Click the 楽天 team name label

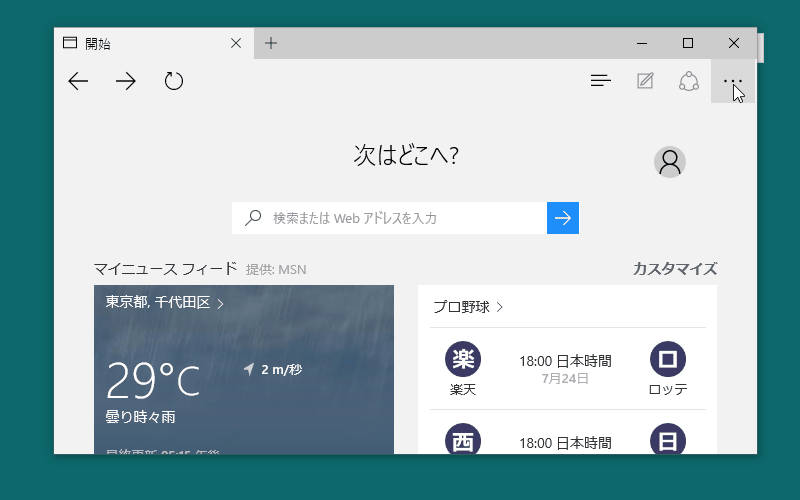(463, 390)
